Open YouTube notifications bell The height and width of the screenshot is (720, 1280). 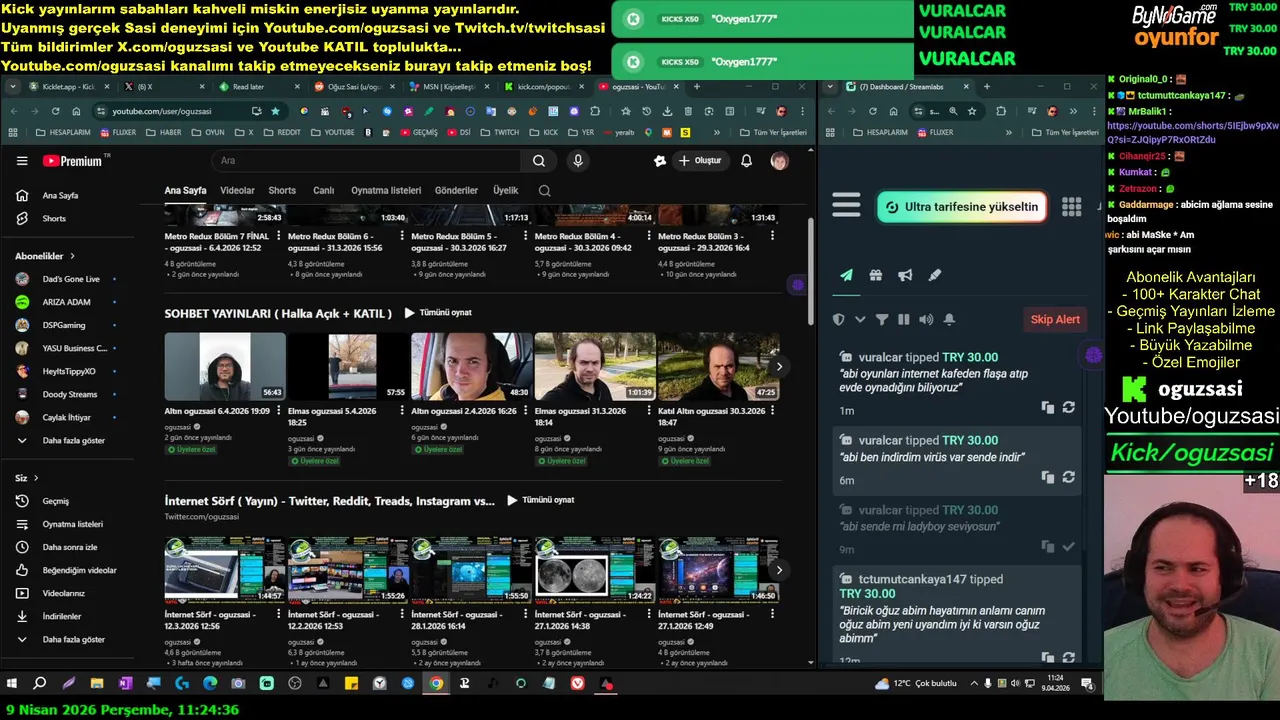746,160
